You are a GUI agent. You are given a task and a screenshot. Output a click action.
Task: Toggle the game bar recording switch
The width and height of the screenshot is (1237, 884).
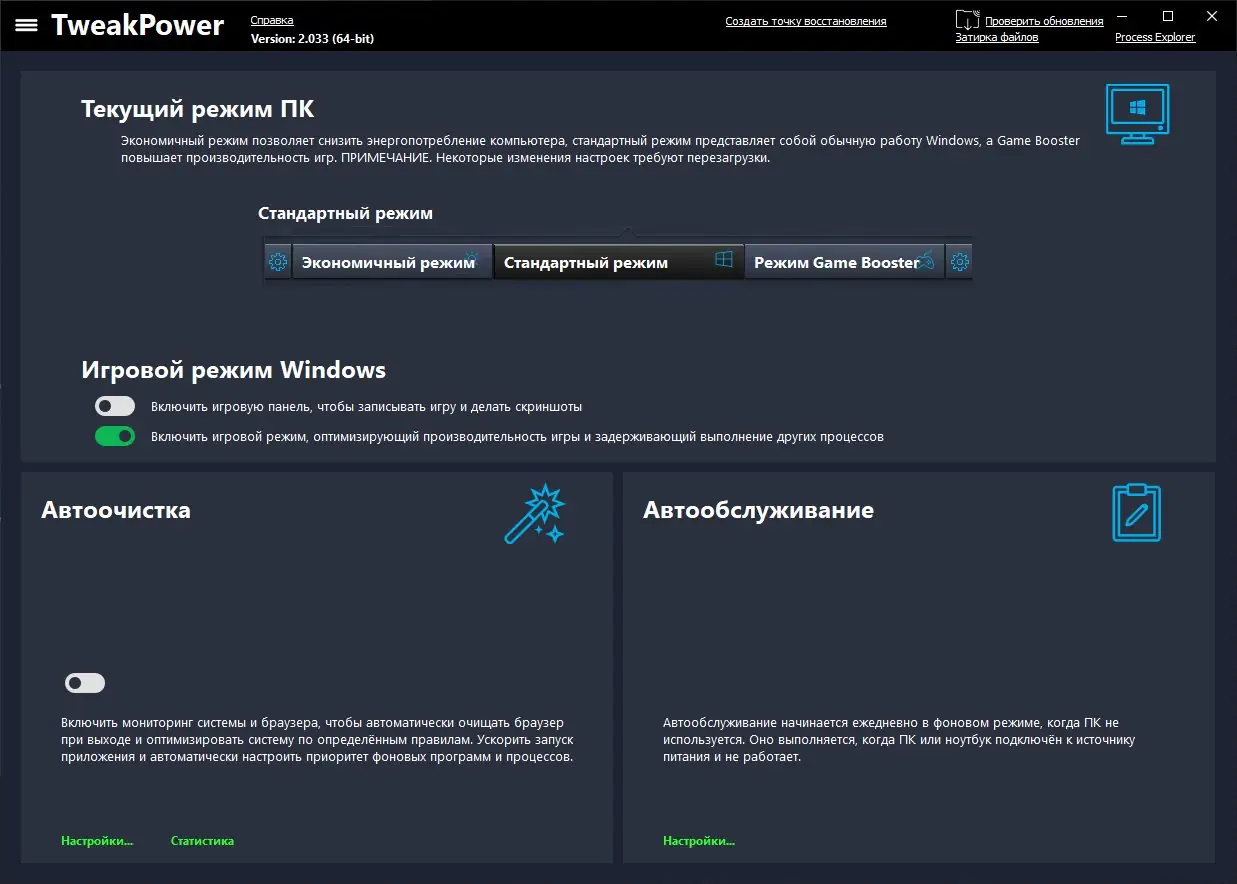click(x=115, y=406)
